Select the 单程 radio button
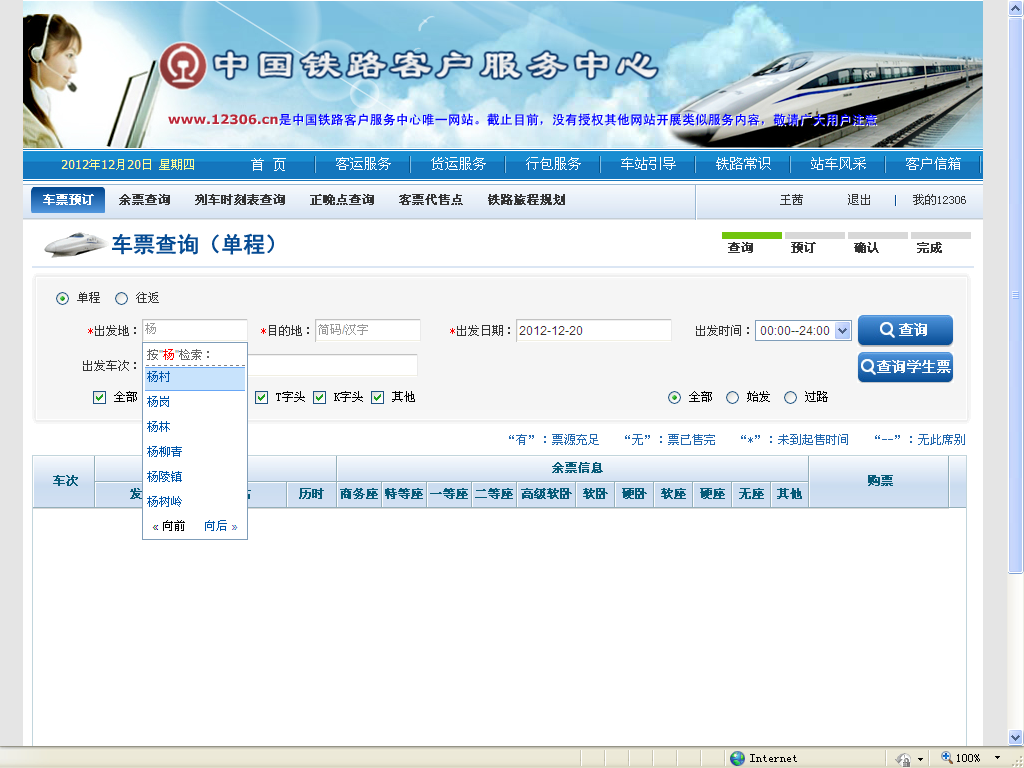This screenshot has width=1024, height=768. click(x=62, y=298)
